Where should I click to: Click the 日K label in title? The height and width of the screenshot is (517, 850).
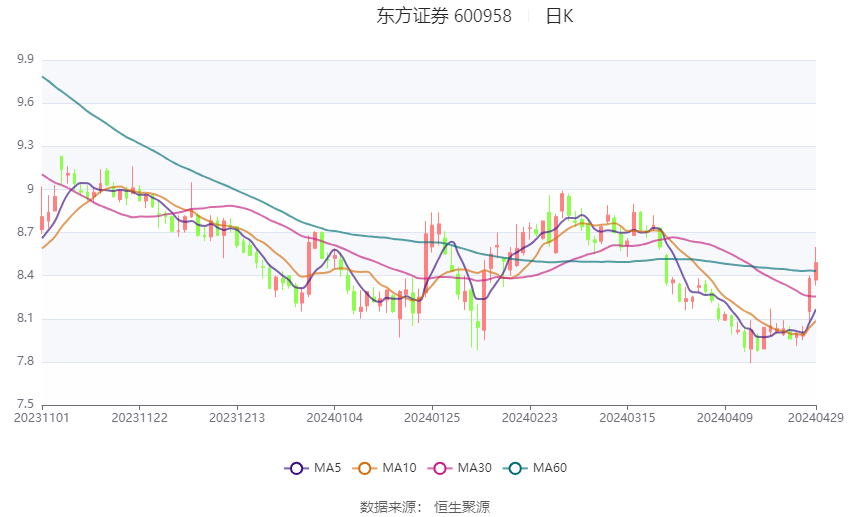[x=559, y=16]
